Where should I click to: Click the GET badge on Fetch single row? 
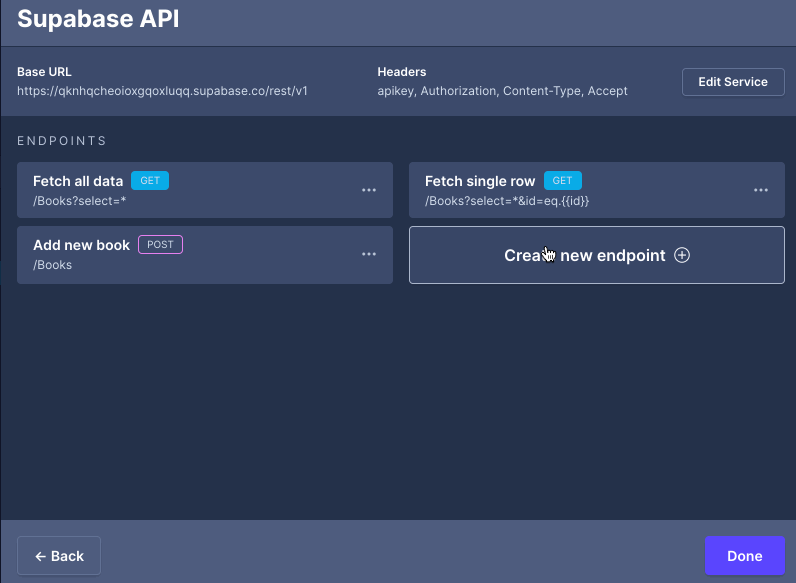coord(562,180)
